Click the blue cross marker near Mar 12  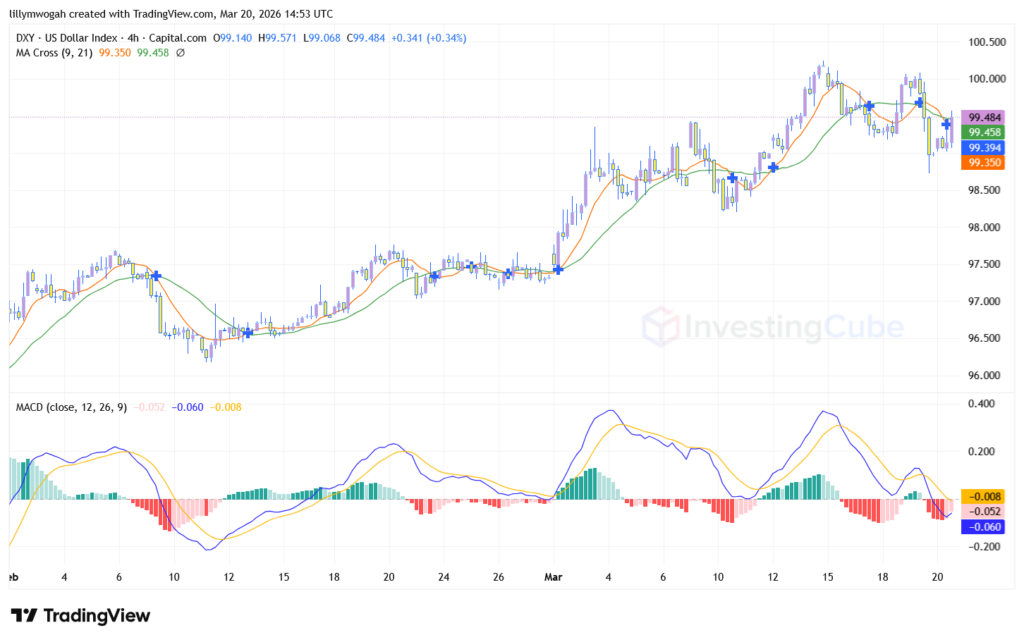(773, 167)
